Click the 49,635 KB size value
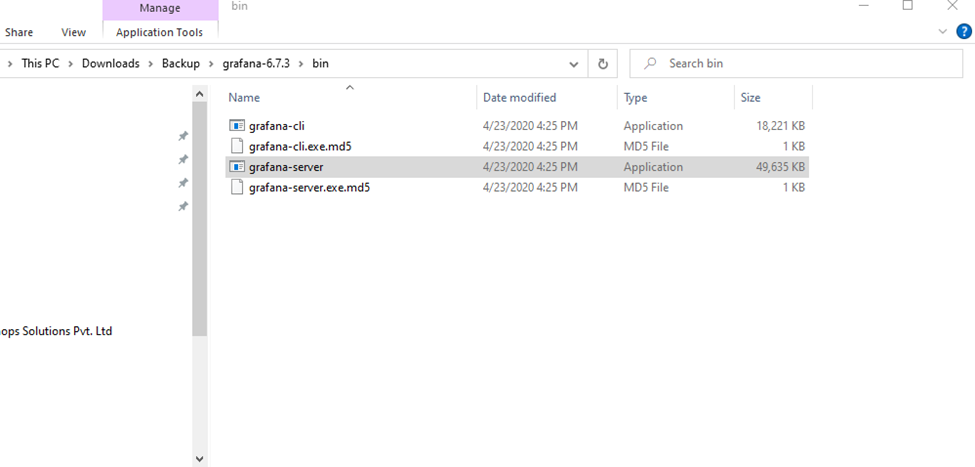 coord(780,167)
